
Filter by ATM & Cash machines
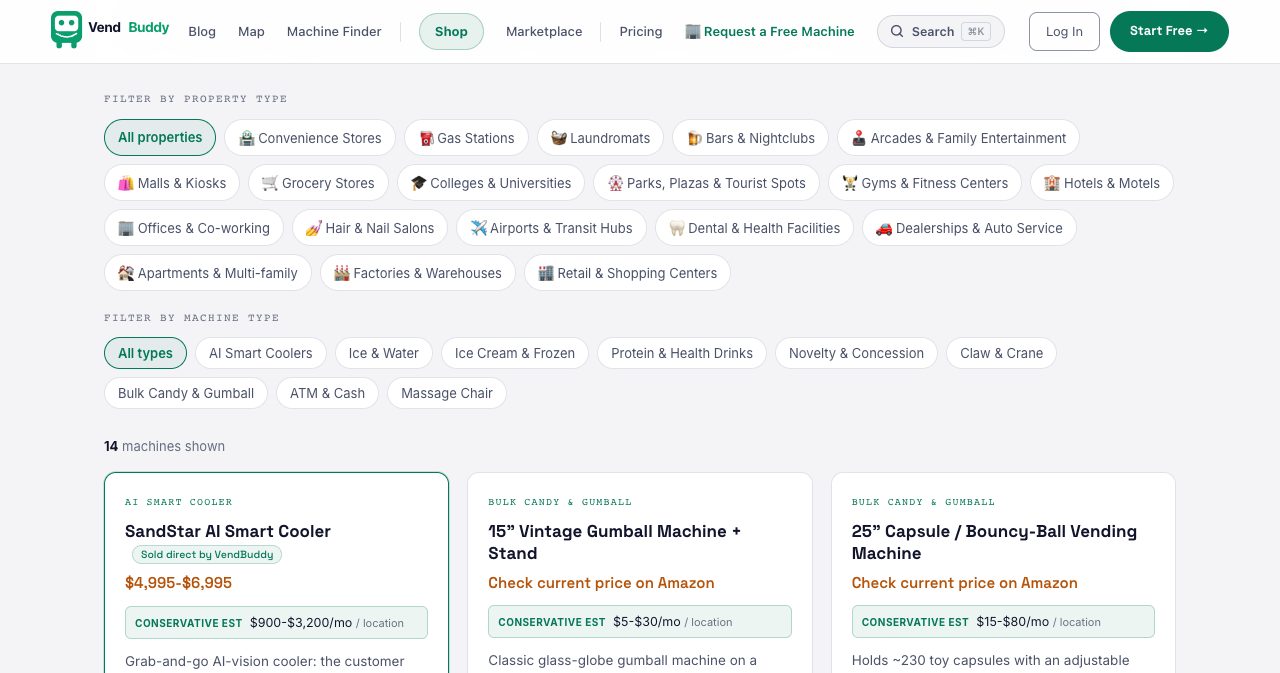coord(327,393)
